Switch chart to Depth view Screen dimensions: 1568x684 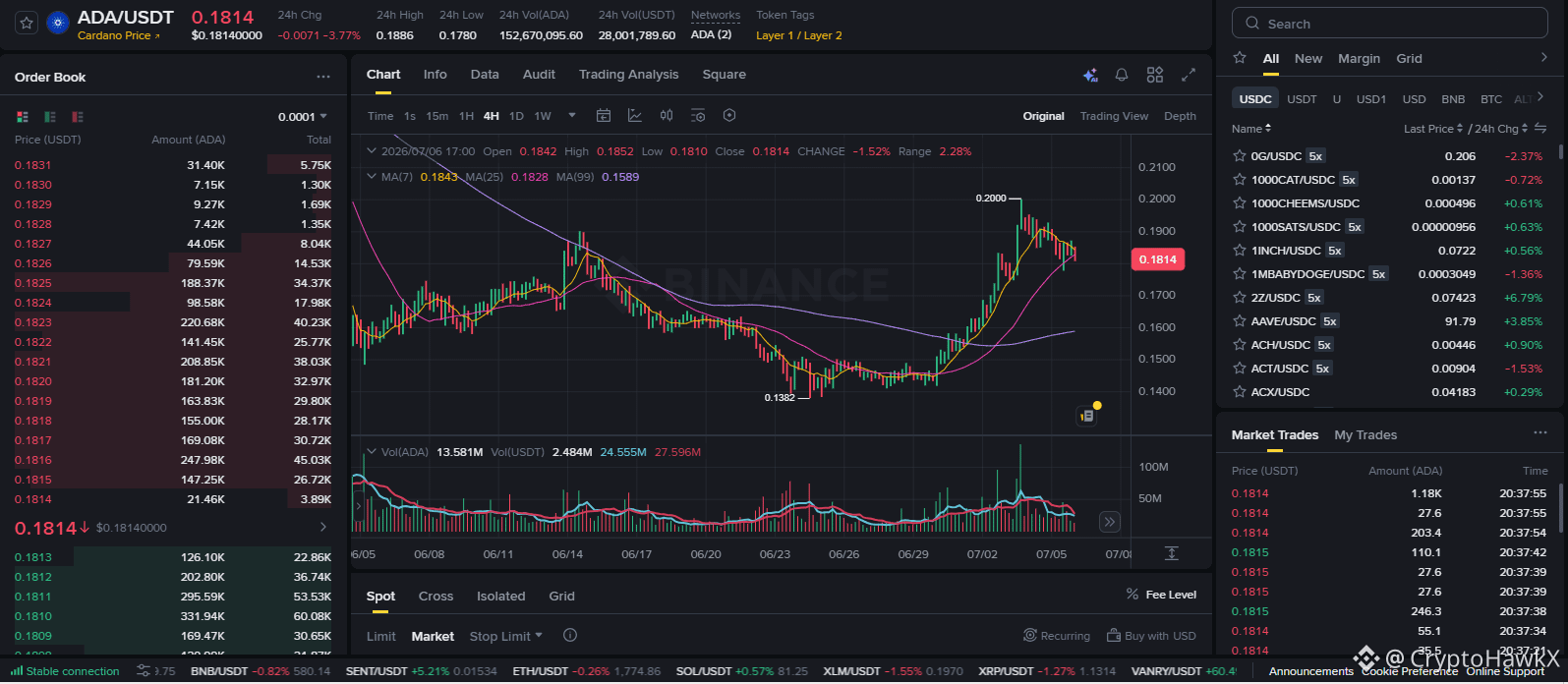click(1180, 116)
